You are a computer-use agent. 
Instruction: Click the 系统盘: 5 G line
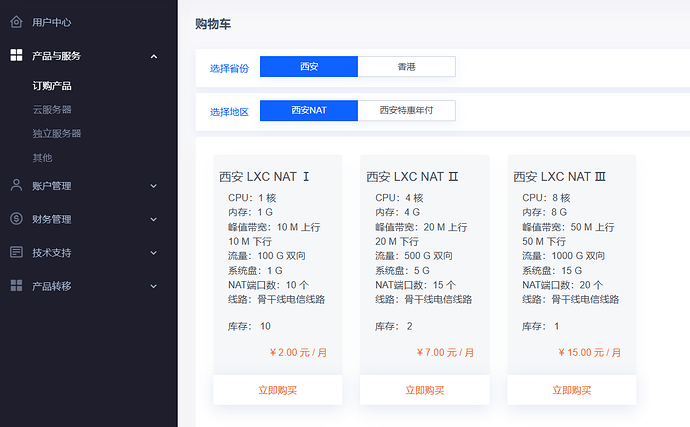[402, 270]
